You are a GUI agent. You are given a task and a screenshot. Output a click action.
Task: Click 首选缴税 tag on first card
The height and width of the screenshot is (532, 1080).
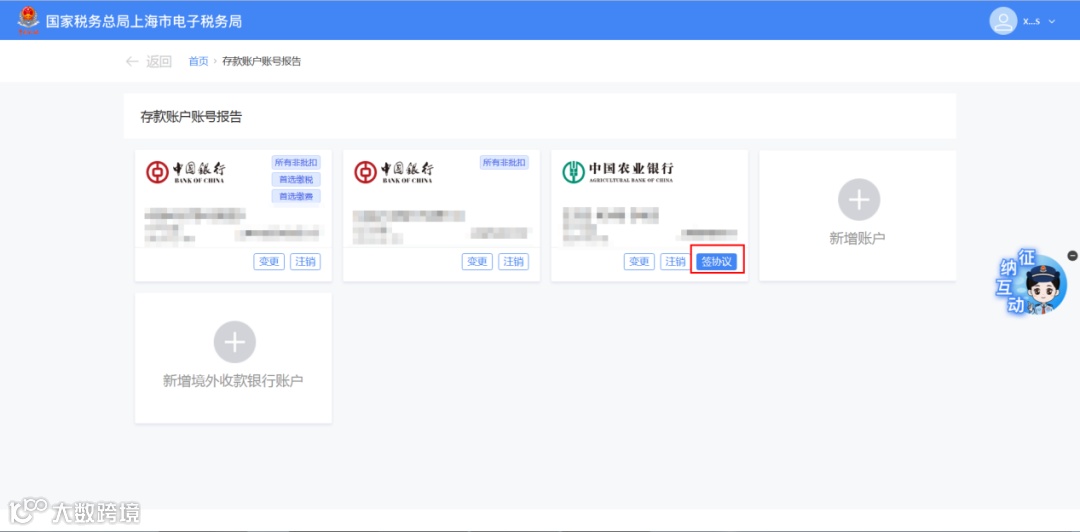coord(296,179)
